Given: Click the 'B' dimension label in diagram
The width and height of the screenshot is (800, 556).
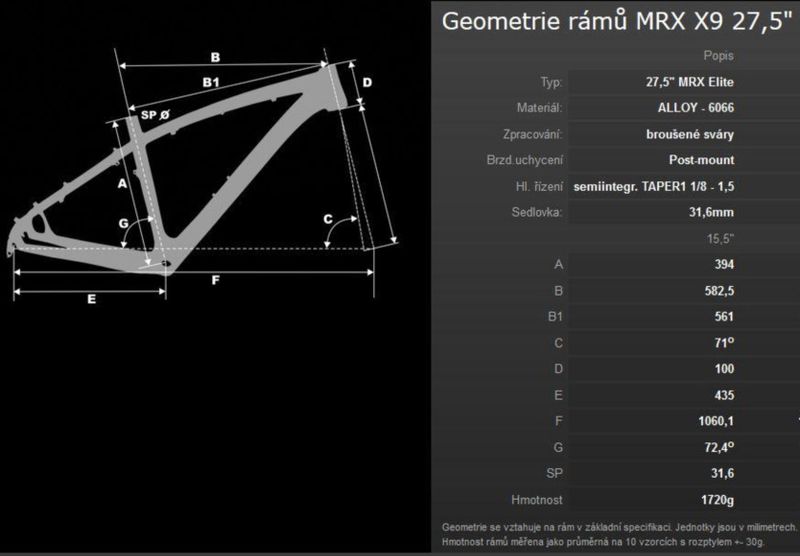Looking at the screenshot, I should pos(215,57).
